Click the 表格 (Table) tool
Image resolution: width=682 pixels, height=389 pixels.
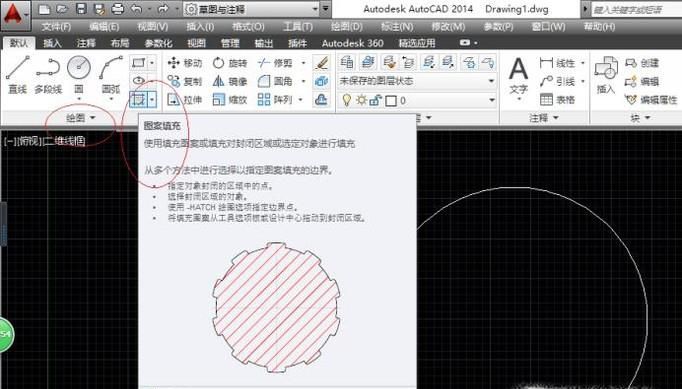pyautogui.click(x=558, y=100)
